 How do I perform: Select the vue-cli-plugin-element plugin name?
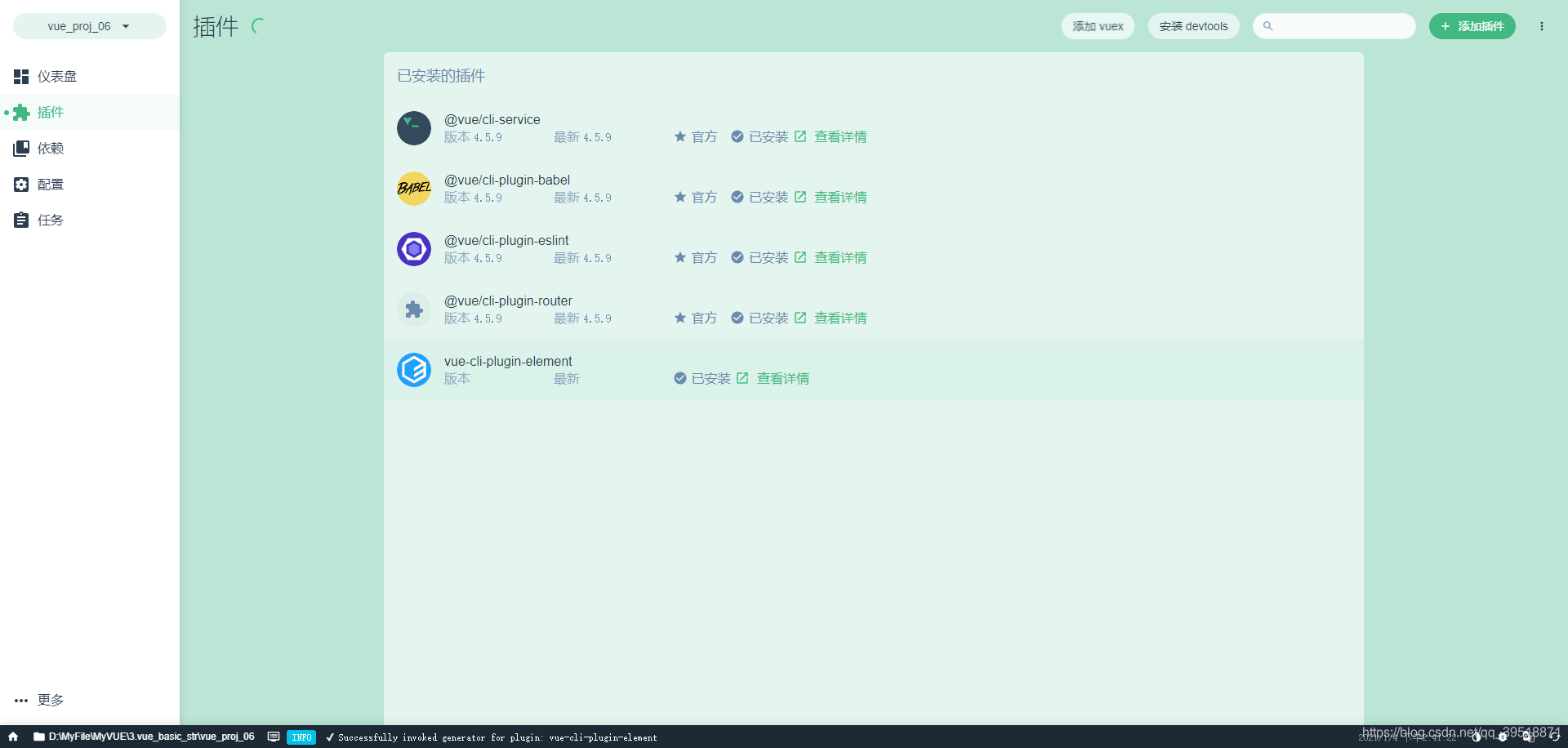pyautogui.click(x=508, y=361)
